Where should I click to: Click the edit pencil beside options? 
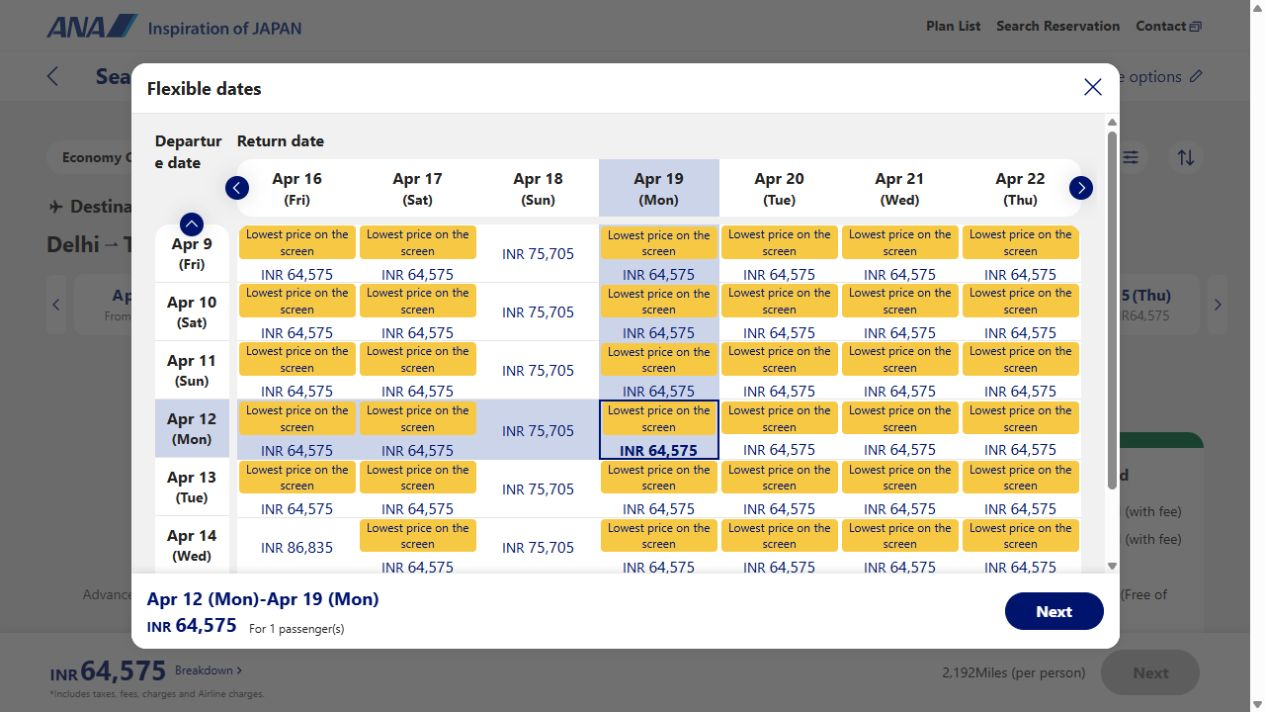coord(1196,76)
